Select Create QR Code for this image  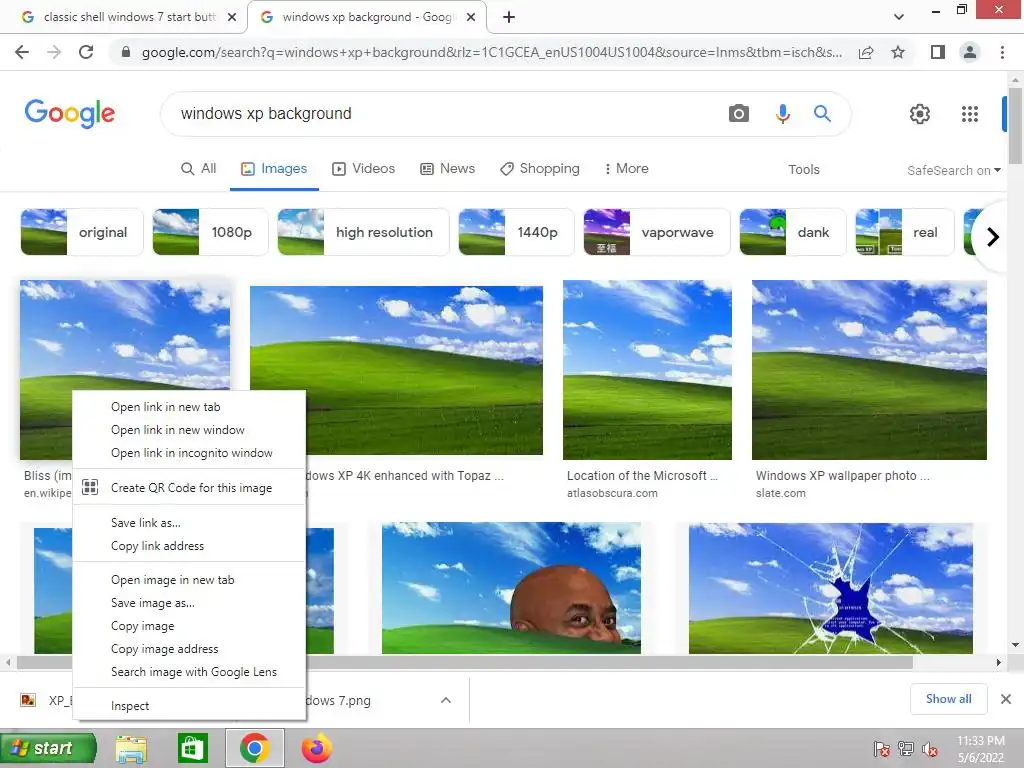189,488
